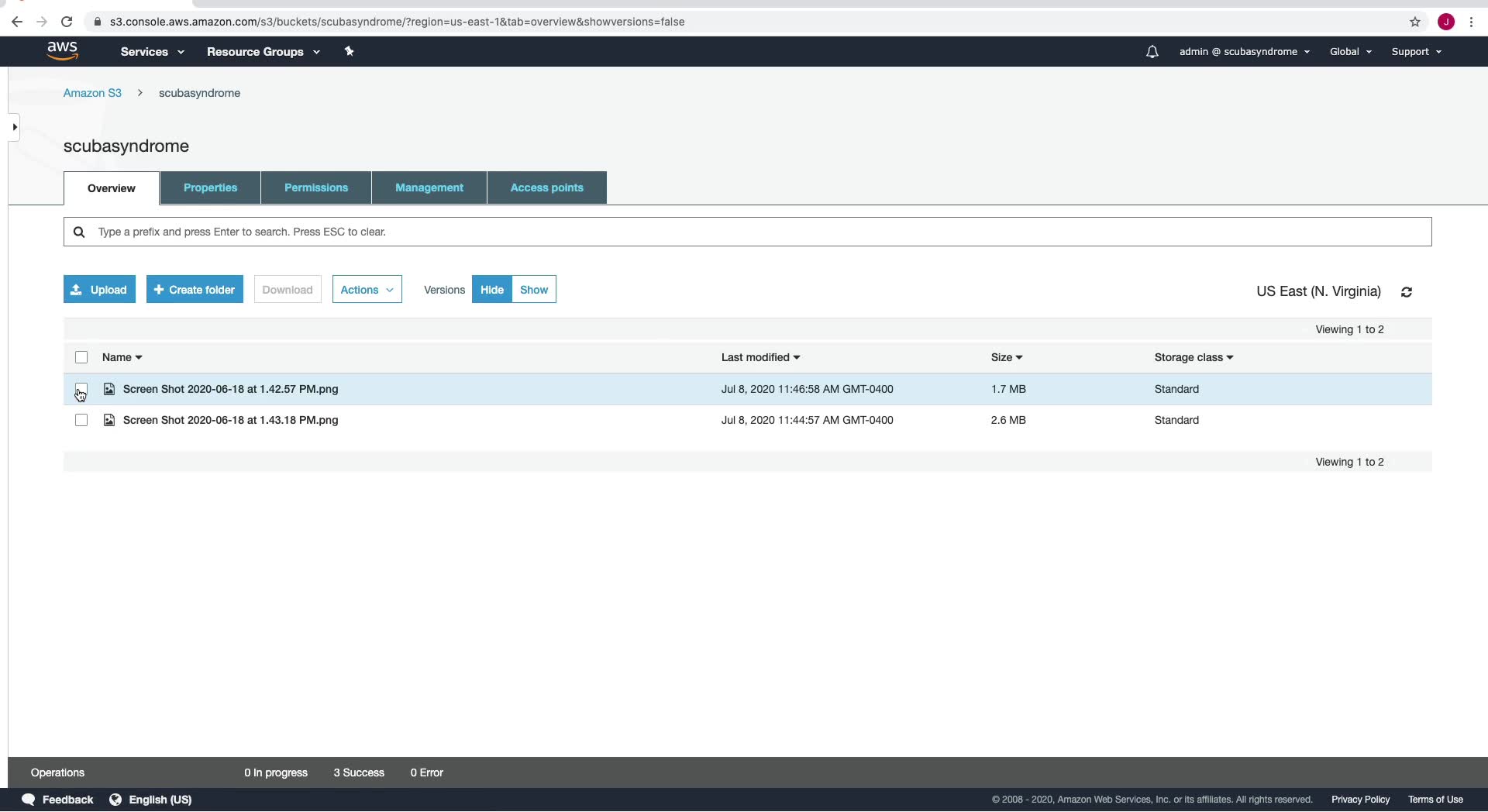Switch to the Properties tab

(210, 188)
